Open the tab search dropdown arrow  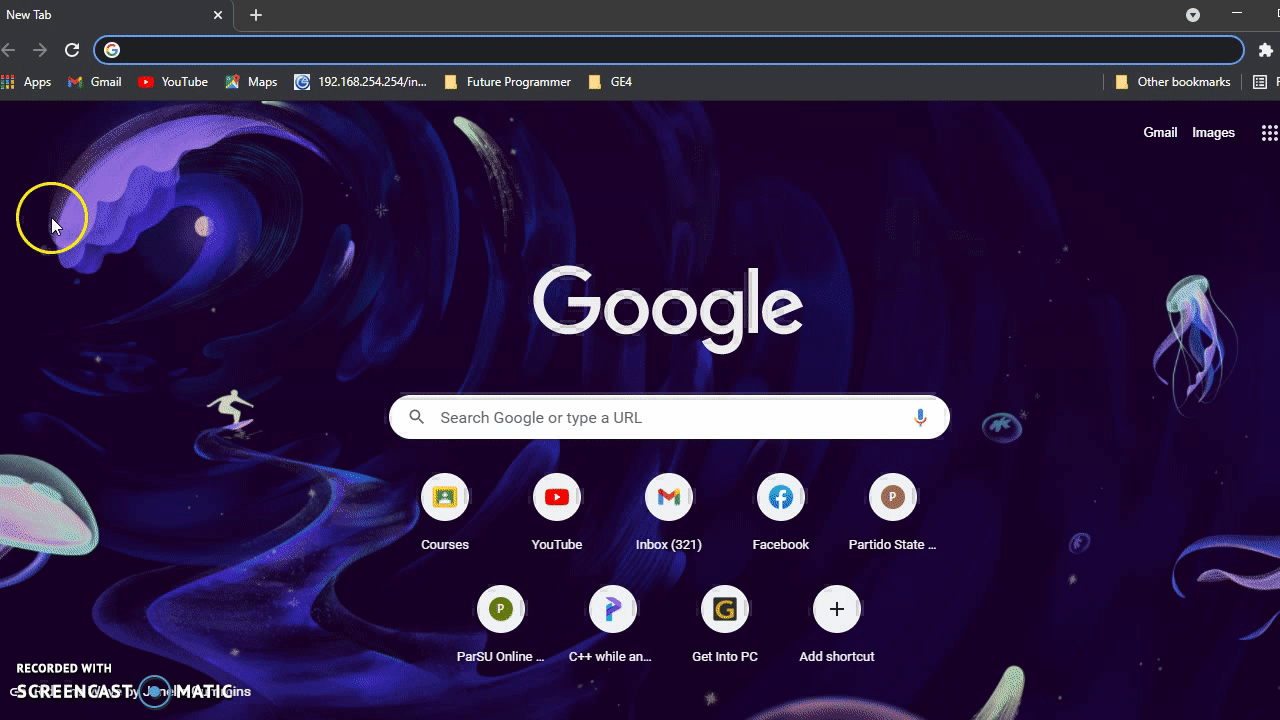(1193, 15)
